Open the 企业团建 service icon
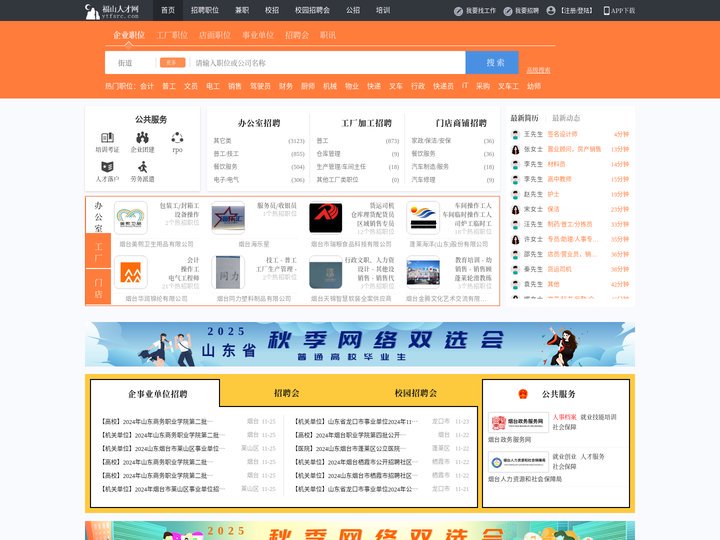Viewport: 720px width, 540px height. click(142, 137)
